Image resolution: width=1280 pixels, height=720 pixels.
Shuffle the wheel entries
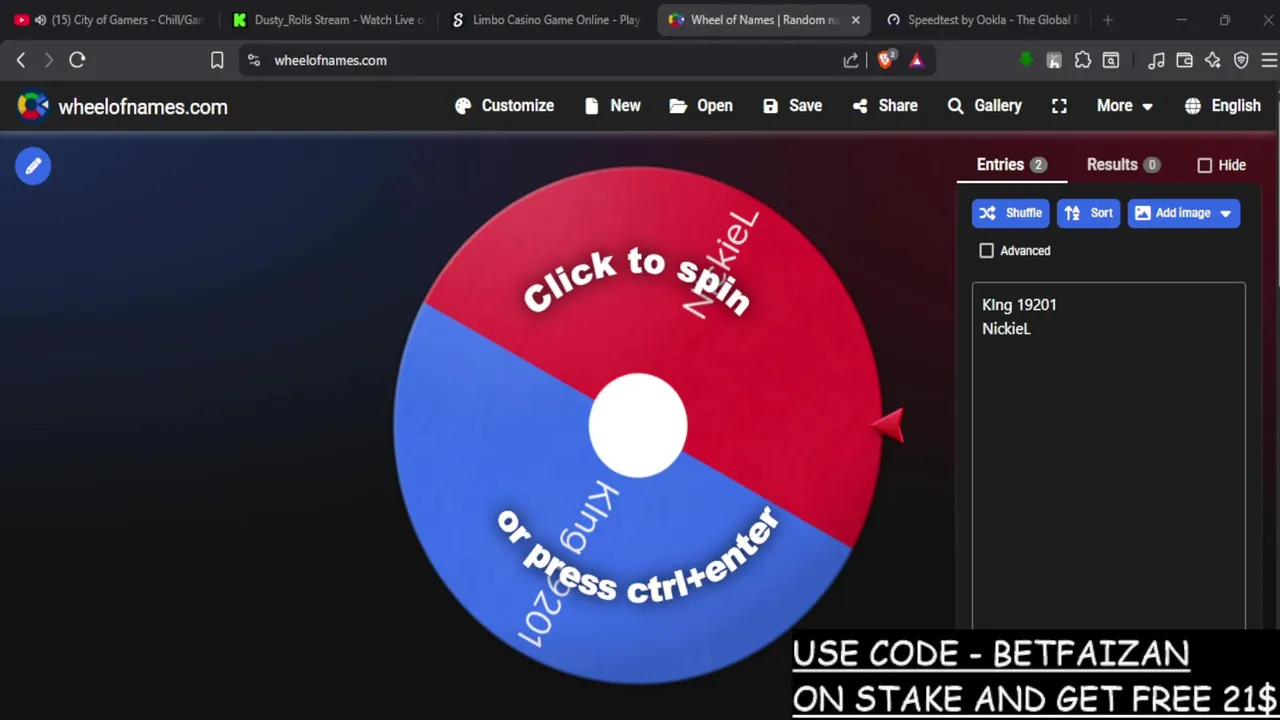tap(1010, 213)
